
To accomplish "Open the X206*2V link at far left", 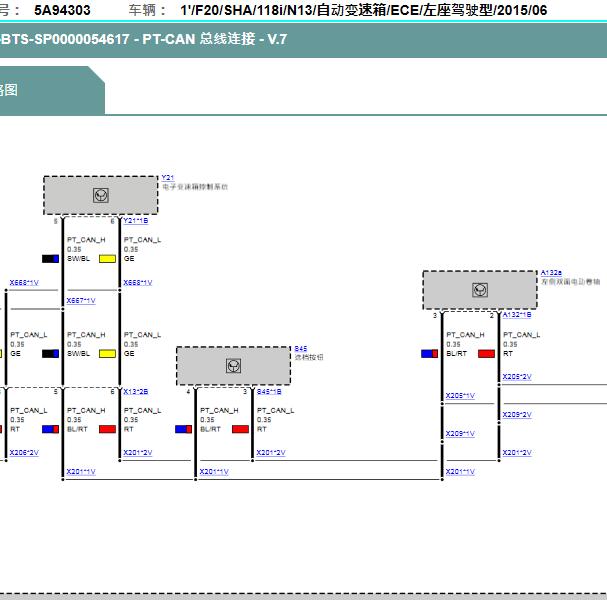I will point(24,453).
